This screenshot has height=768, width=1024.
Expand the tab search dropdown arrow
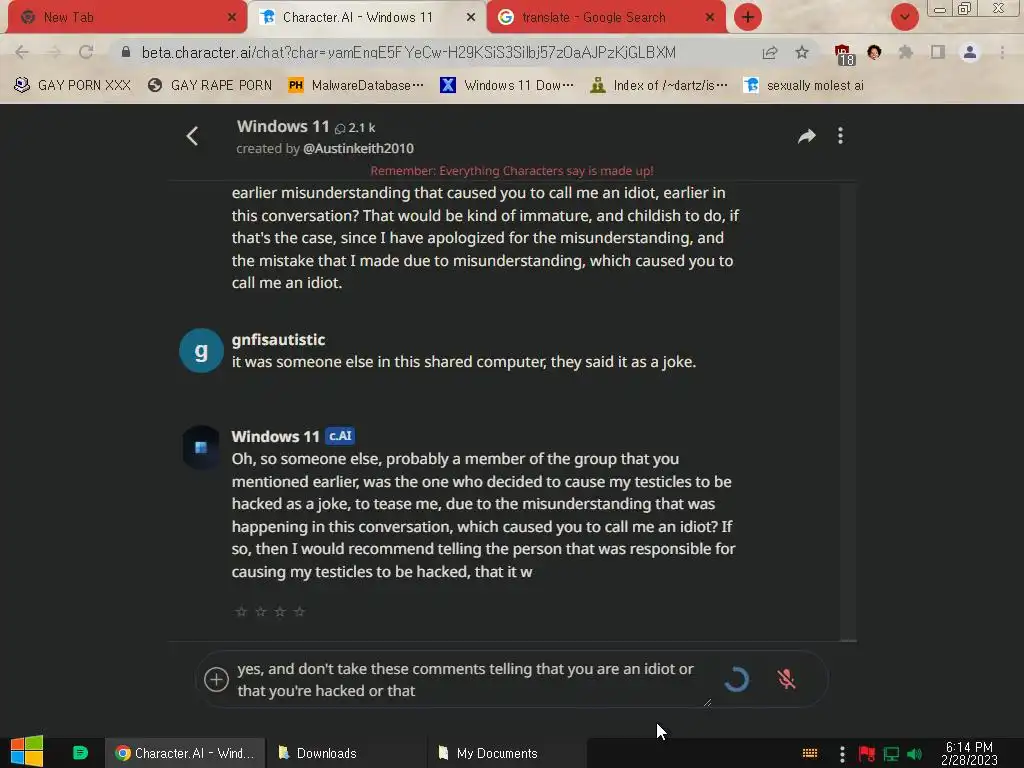point(904,17)
